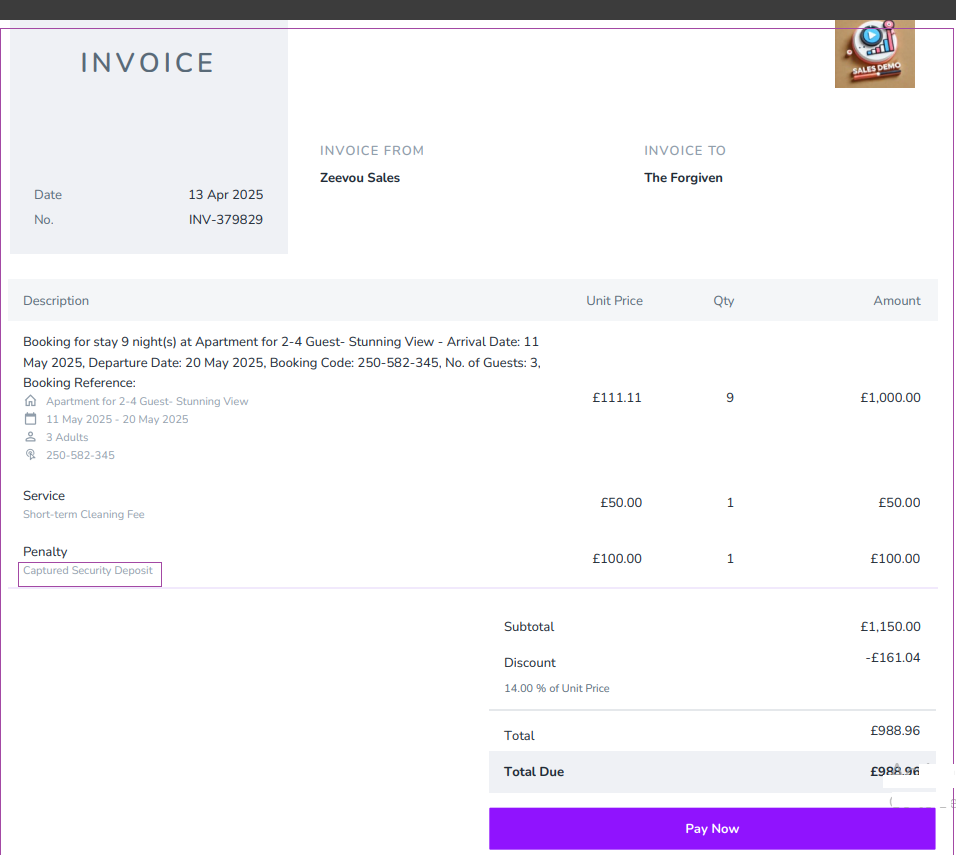This screenshot has height=855, width=956.
Task: Click the INVOICE heading
Action: click(x=148, y=63)
